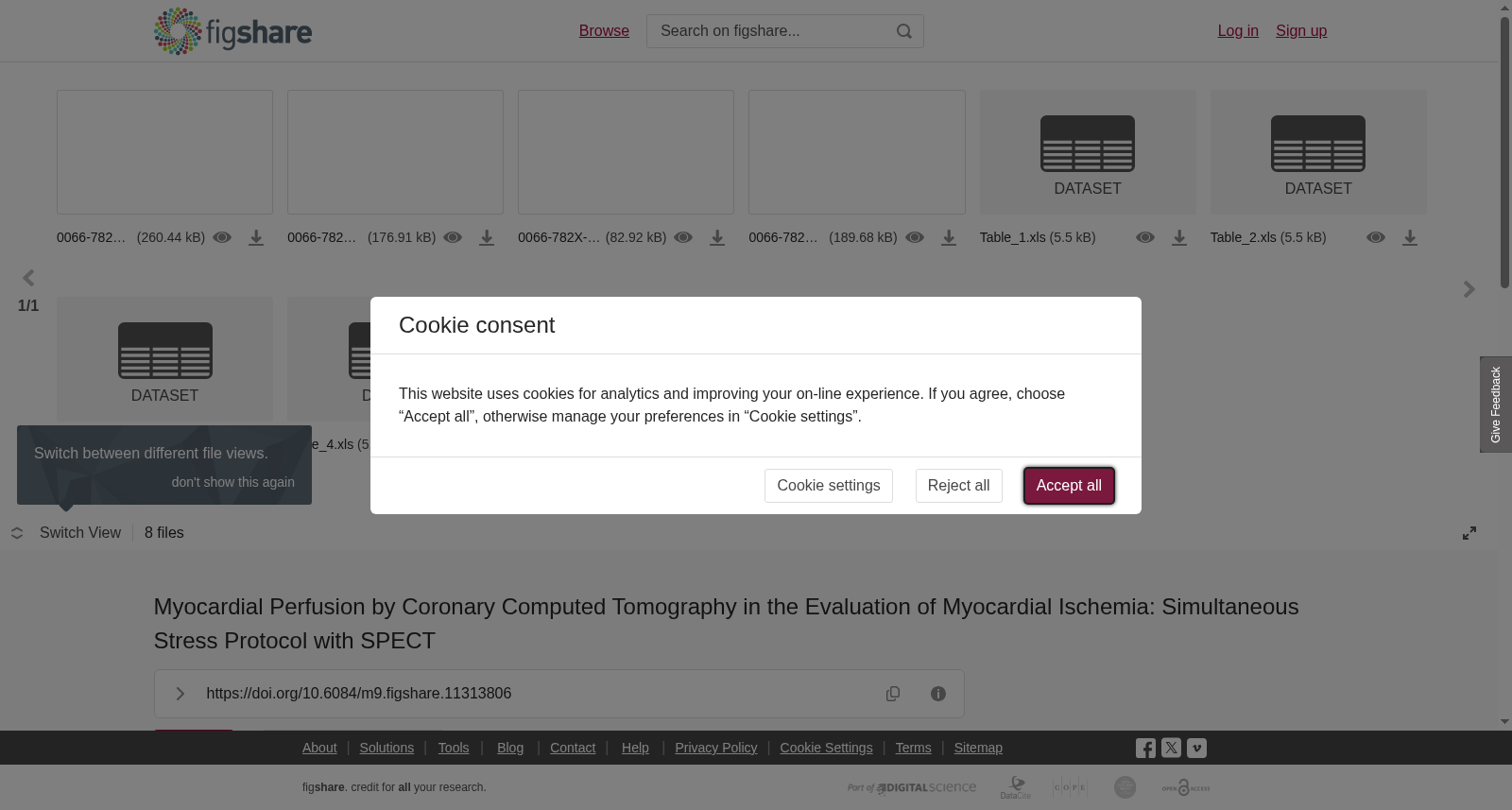Go to next files page arrow

[x=1469, y=289]
